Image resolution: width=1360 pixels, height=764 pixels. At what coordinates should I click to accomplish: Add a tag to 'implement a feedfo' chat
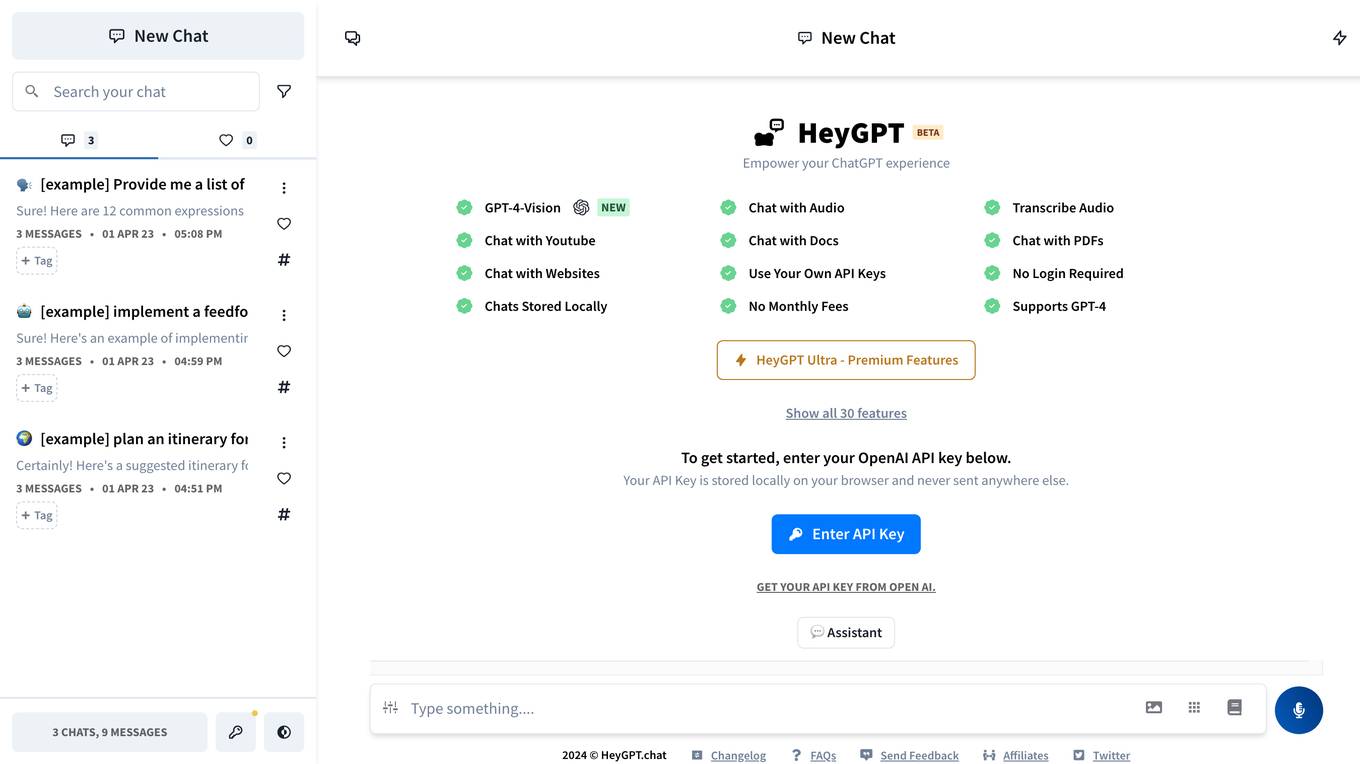point(37,388)
